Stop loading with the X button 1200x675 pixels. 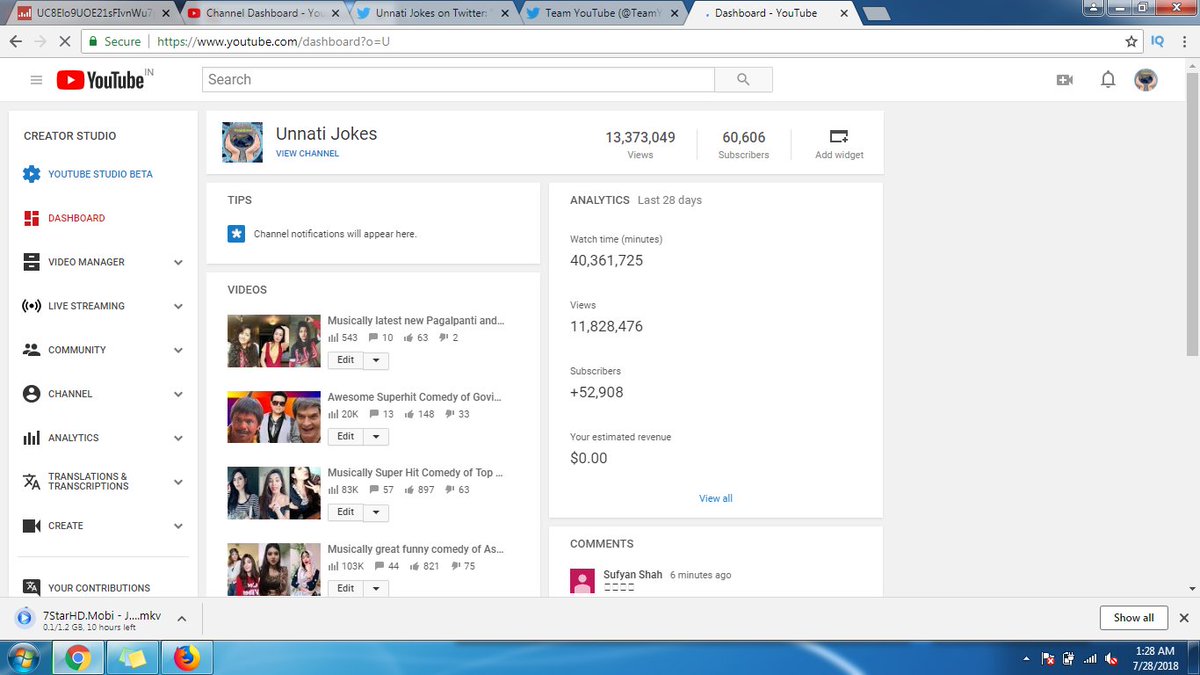point(65,42)
